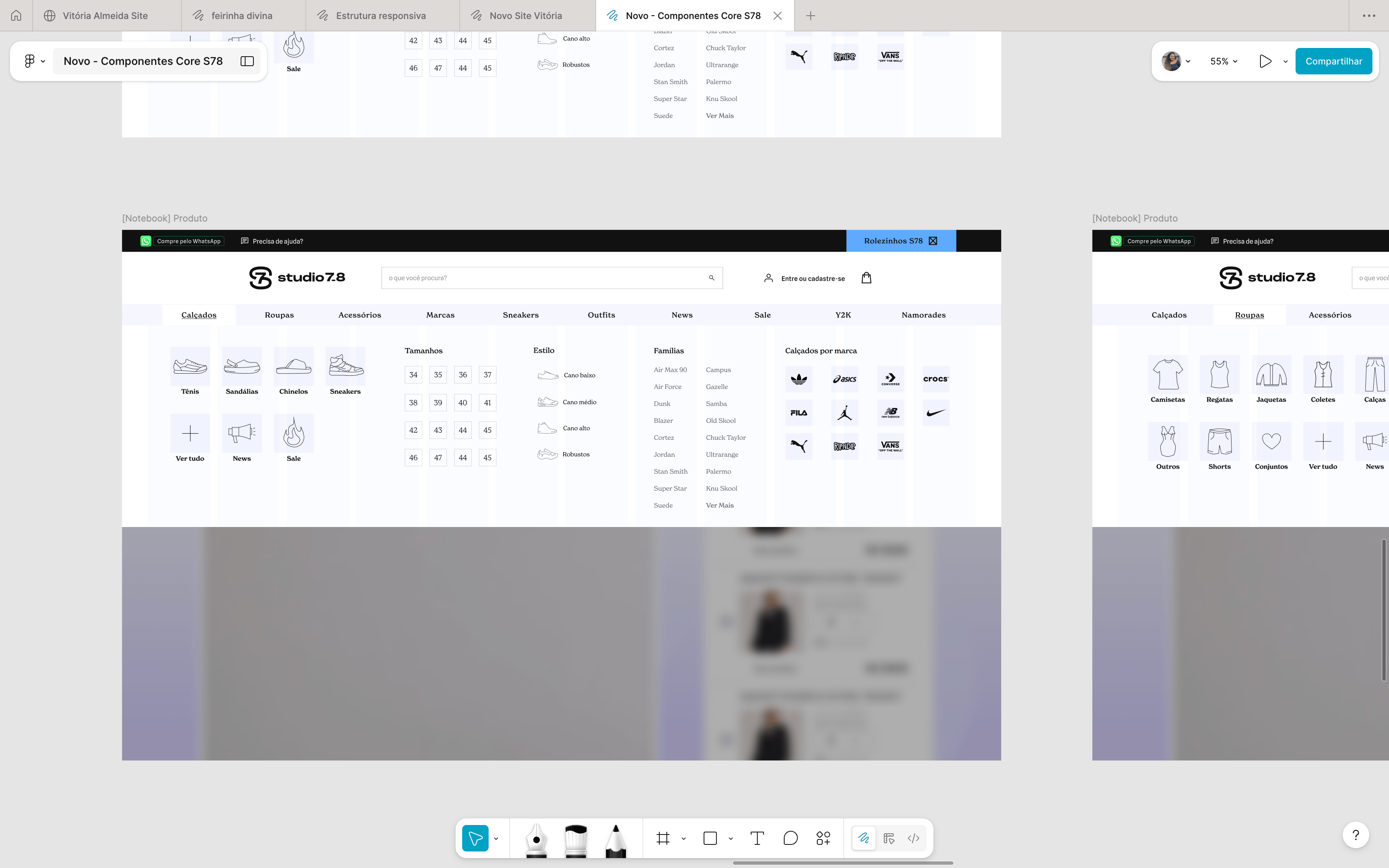Select the Pen tool in the toolbar

tap(536, 839)
